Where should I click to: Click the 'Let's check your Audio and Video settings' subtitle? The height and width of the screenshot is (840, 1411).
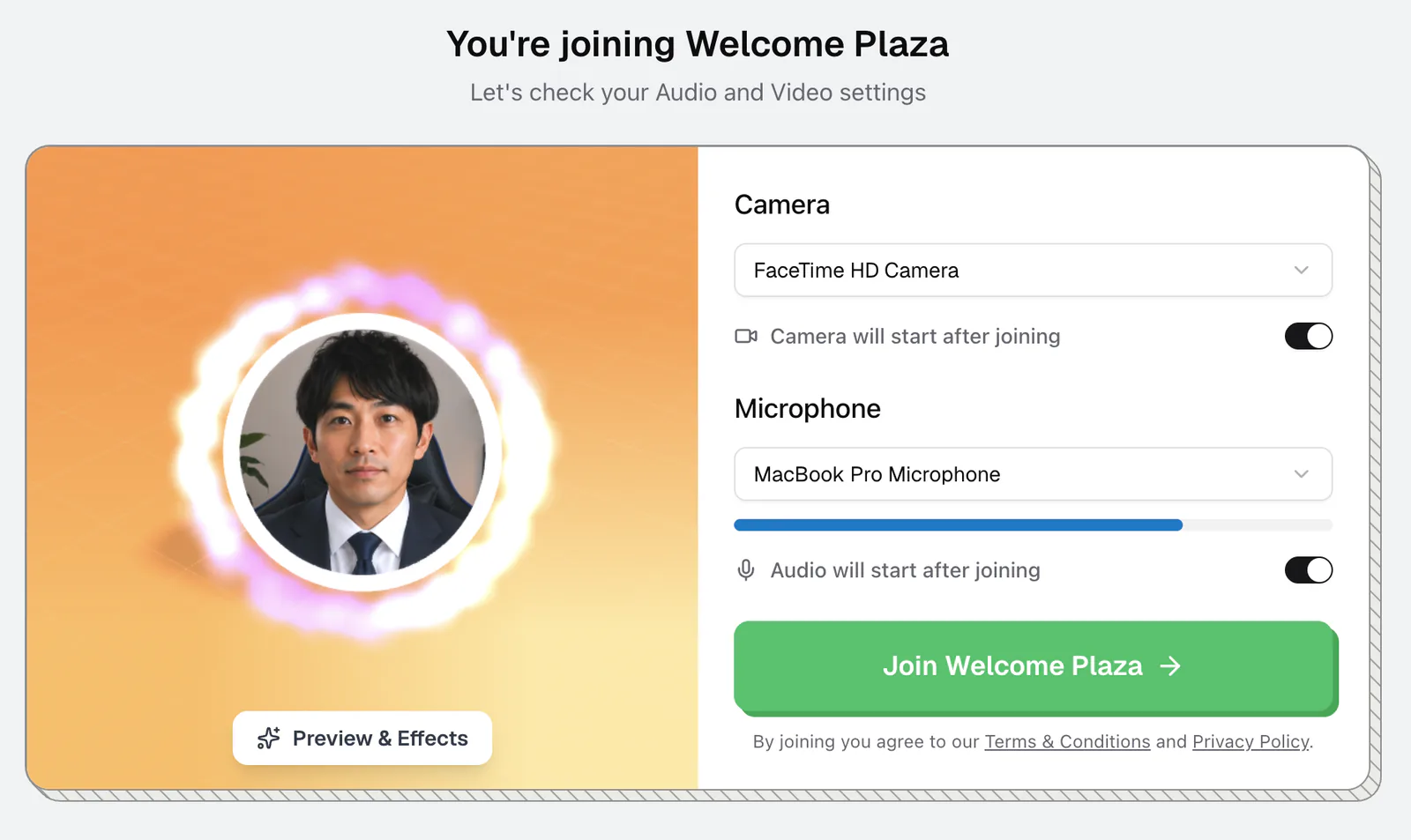click(x=698, y=93)
